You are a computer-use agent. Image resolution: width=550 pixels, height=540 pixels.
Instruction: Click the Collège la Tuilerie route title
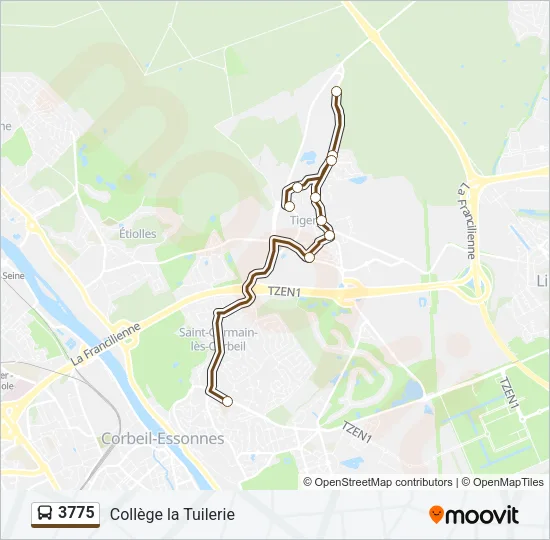click(x=172, y=515)
